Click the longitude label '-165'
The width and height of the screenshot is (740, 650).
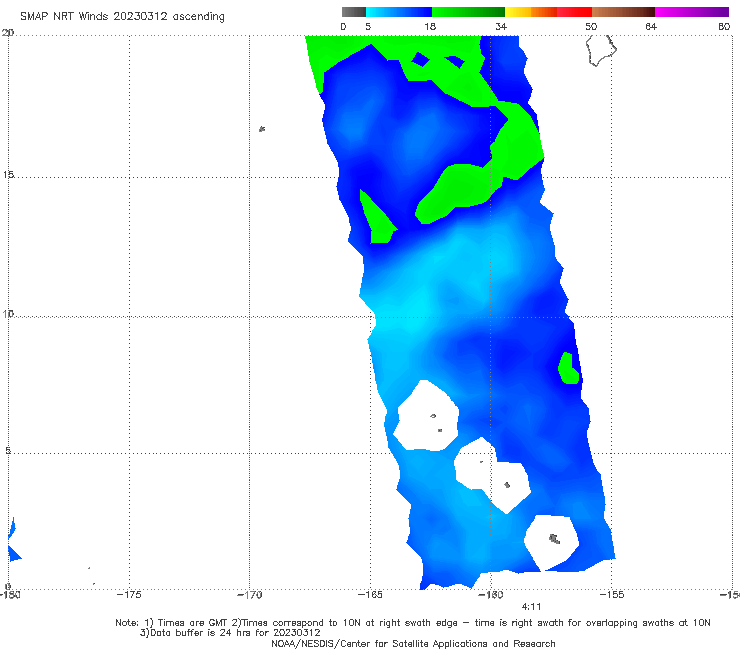(x=370, y=595)
